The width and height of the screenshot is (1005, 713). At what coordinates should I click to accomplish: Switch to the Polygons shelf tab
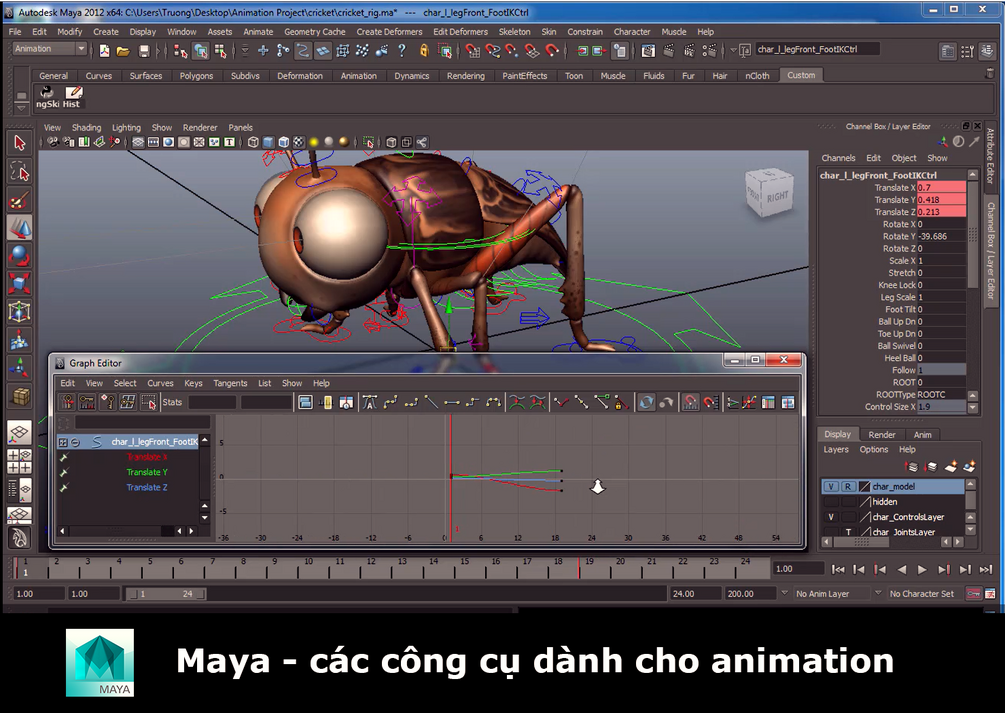coord(196,76)
